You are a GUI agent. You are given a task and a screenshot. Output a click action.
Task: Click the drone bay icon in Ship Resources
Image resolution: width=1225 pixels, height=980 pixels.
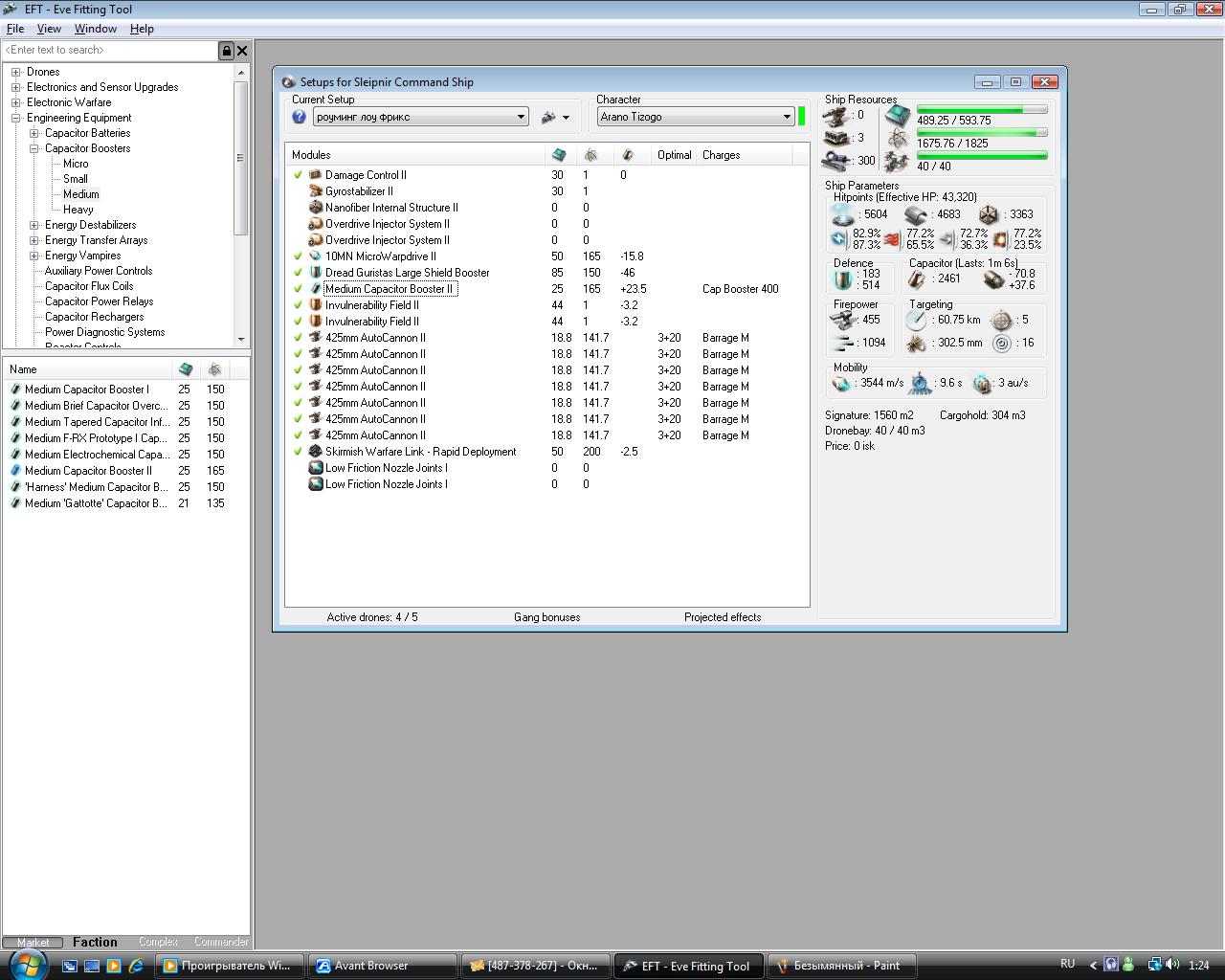897,162
